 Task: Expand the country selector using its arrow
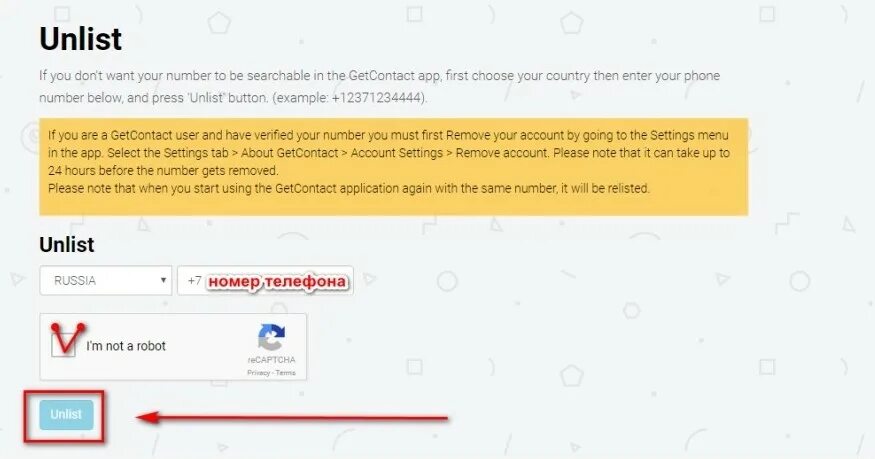163,281
